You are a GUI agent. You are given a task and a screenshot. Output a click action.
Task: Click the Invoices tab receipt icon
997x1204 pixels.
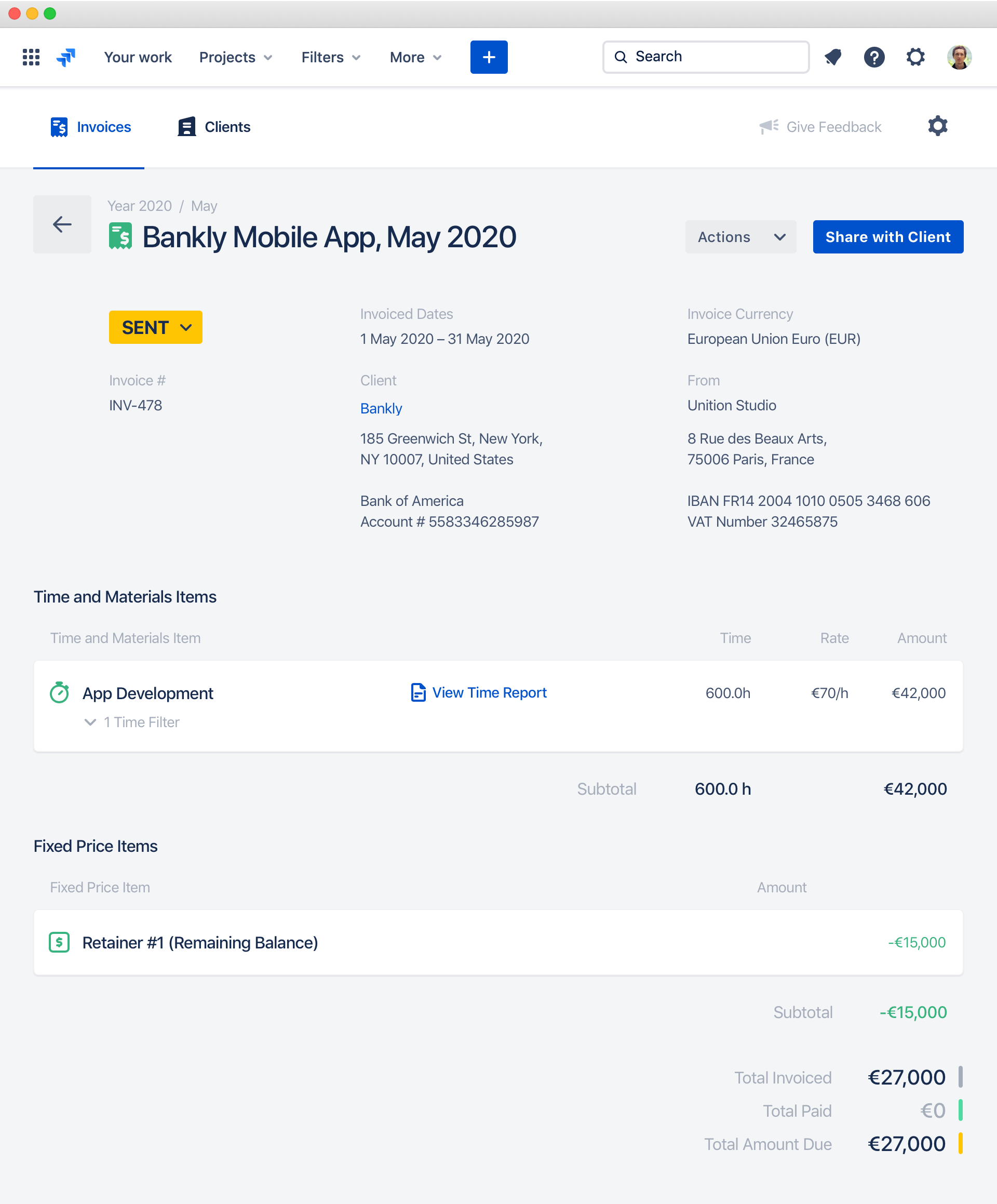click(x=59, y=127)
